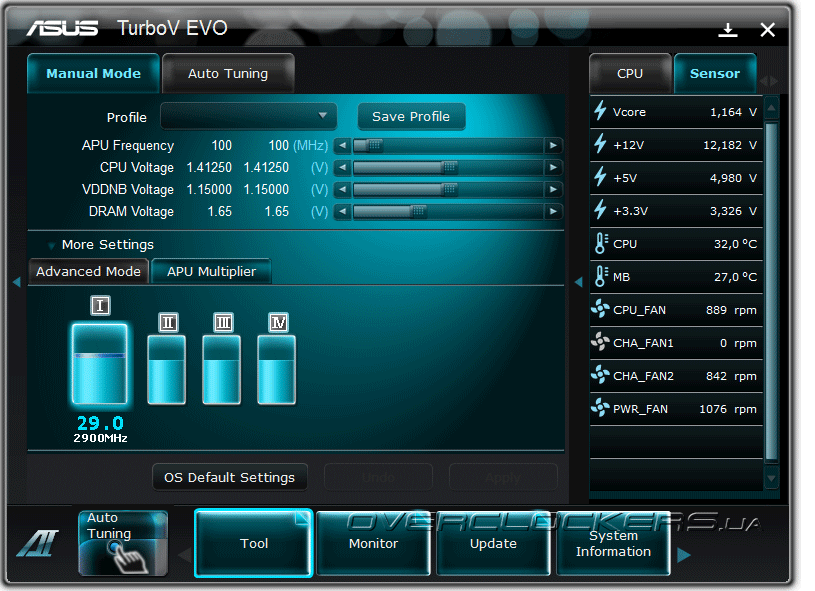Minimize to tray with download-arrow icon

click(x=728, y=30)
